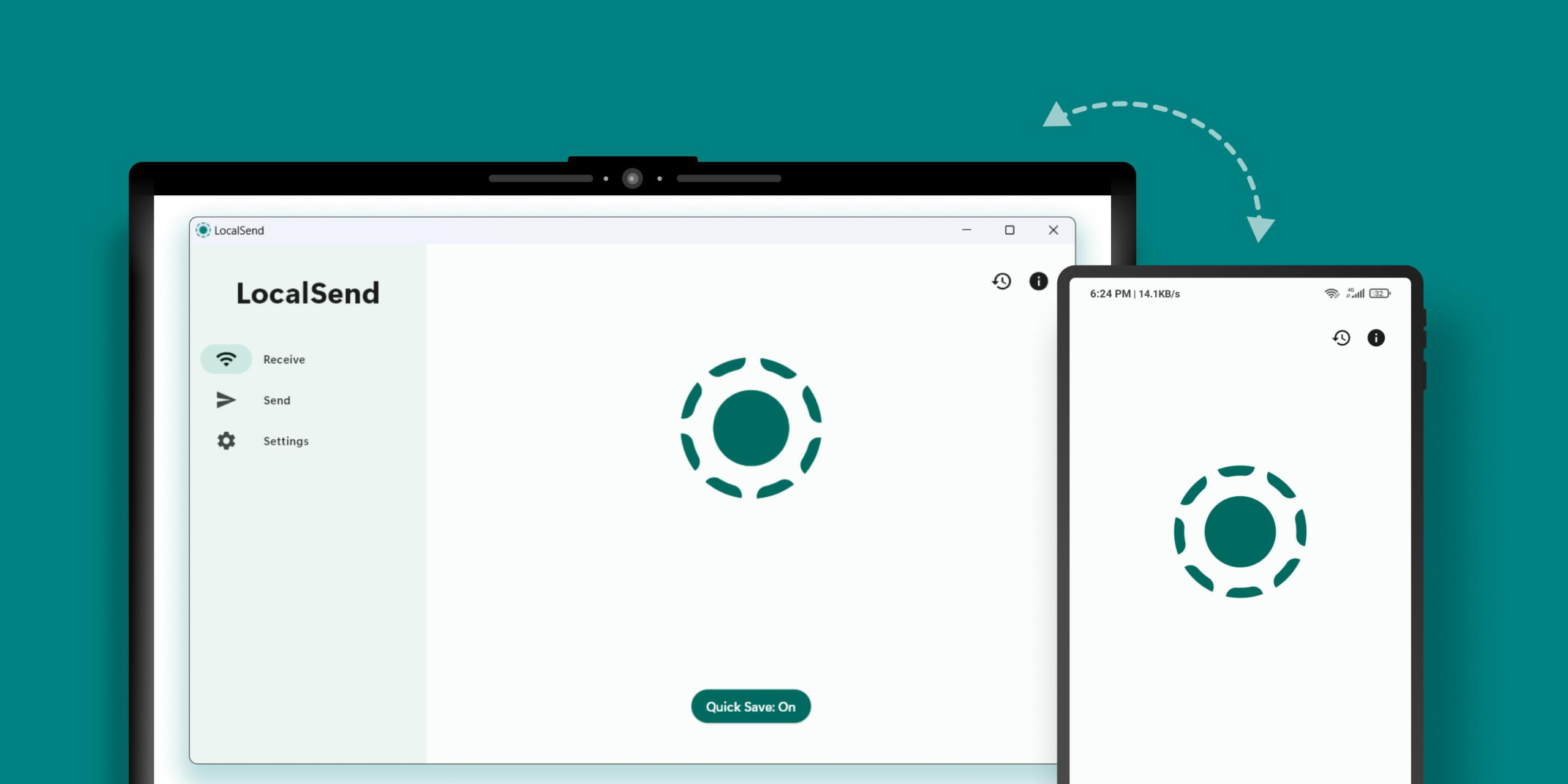
Task: Click the Send paper plane icon
Action: pyautogui.click(x=226, y=400)
